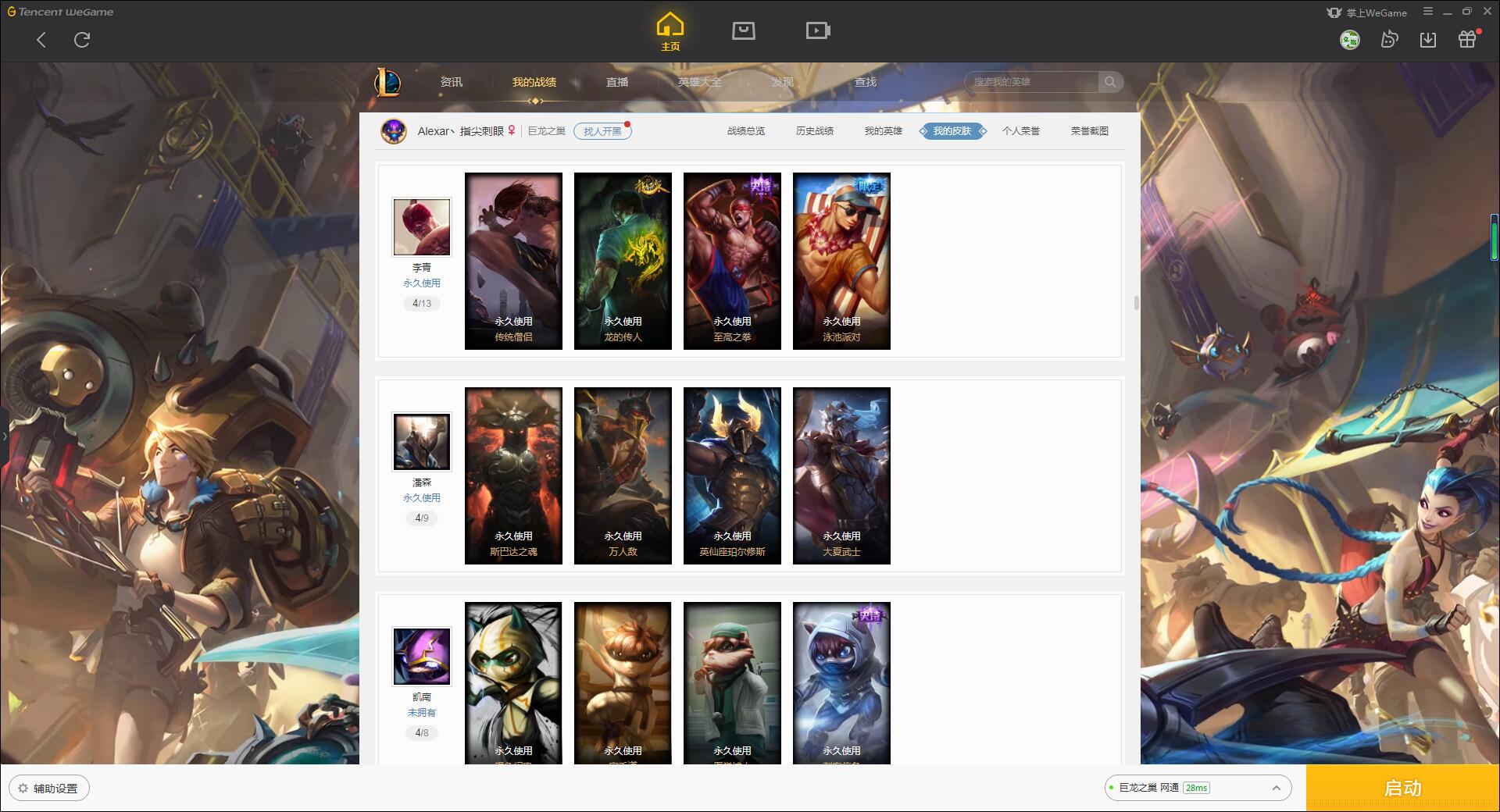Open the friends chat icon
Screen dimensions: 1500x812
tap(1389, 40)
